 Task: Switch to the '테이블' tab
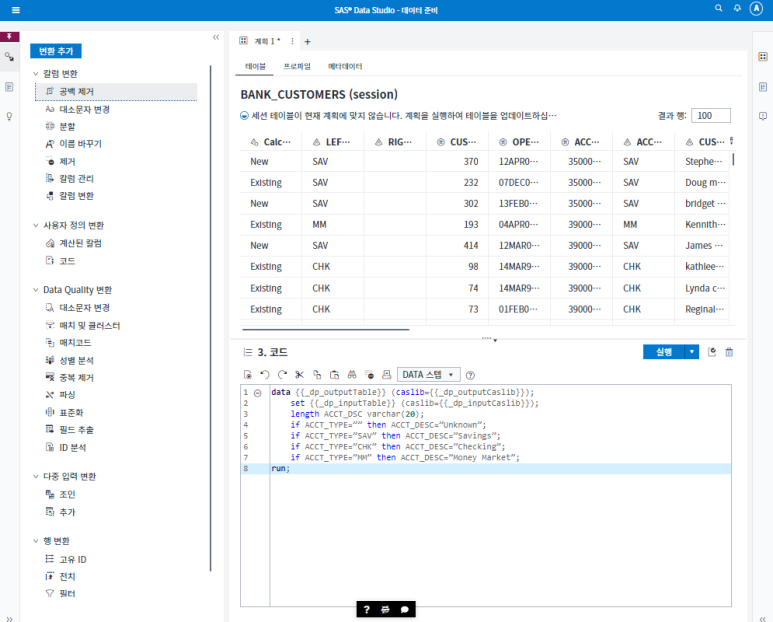click(x=255, y=67)
